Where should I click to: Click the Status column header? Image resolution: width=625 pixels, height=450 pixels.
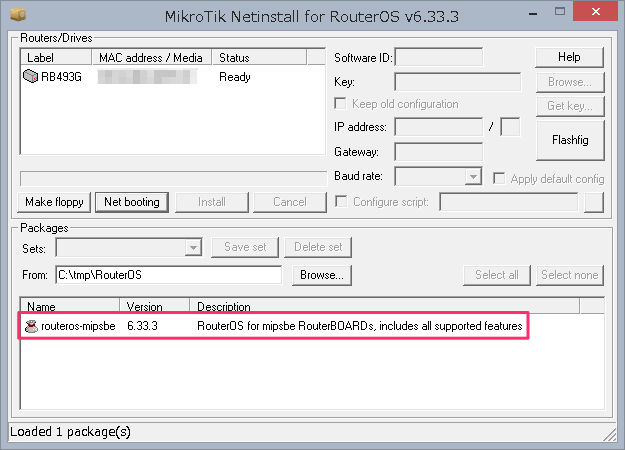259,57
